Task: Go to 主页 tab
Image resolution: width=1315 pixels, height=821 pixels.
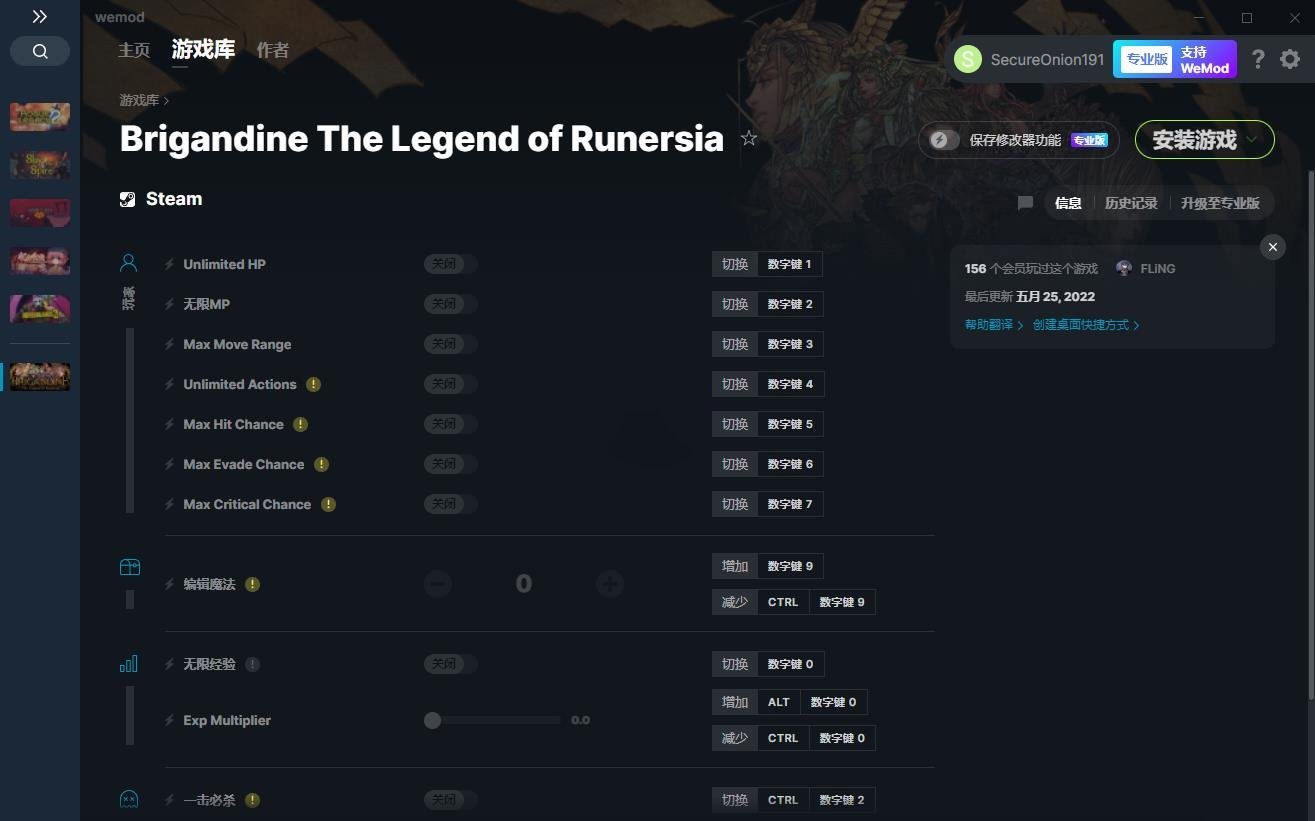Action: (134, 50)
